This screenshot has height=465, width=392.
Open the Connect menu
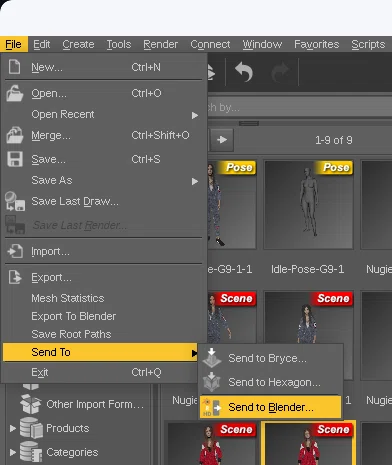[x=210, y=44]
